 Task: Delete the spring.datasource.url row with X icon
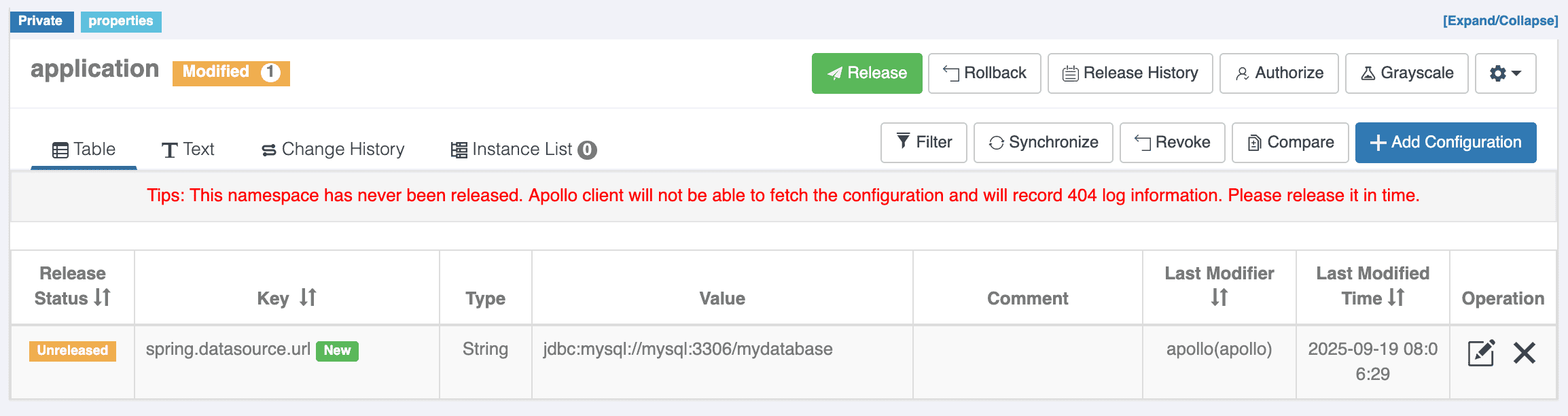click(x=1524, y=353)
